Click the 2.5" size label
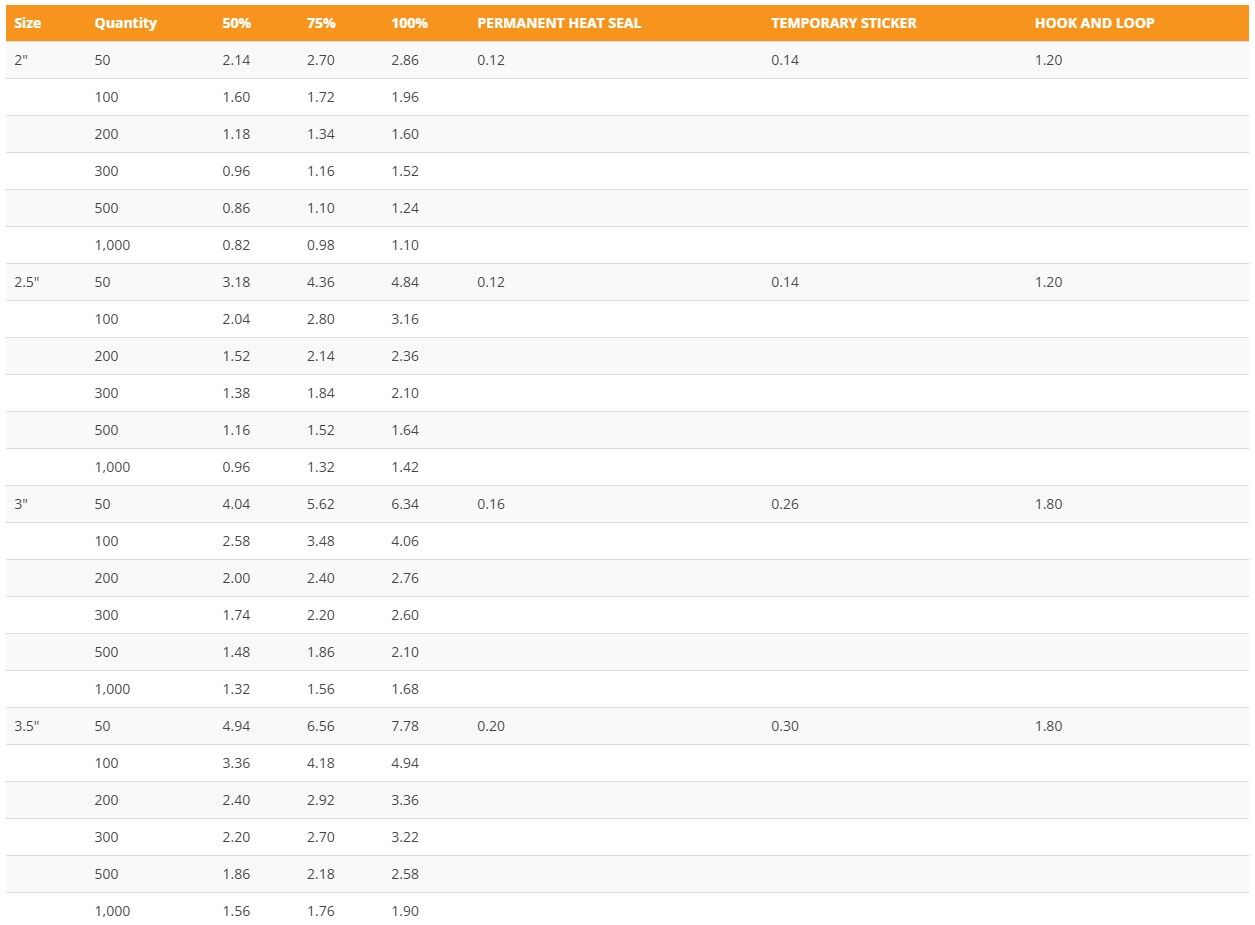1255x925 pixels. pos(26,282)
